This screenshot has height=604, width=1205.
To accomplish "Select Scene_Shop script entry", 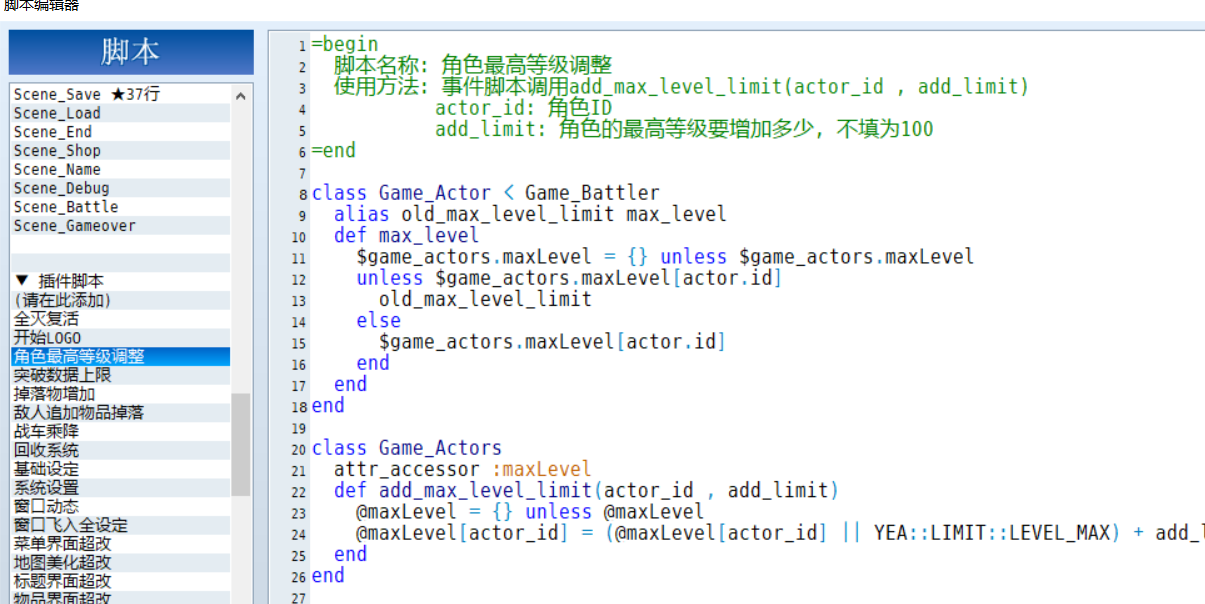I will [121, 151].
